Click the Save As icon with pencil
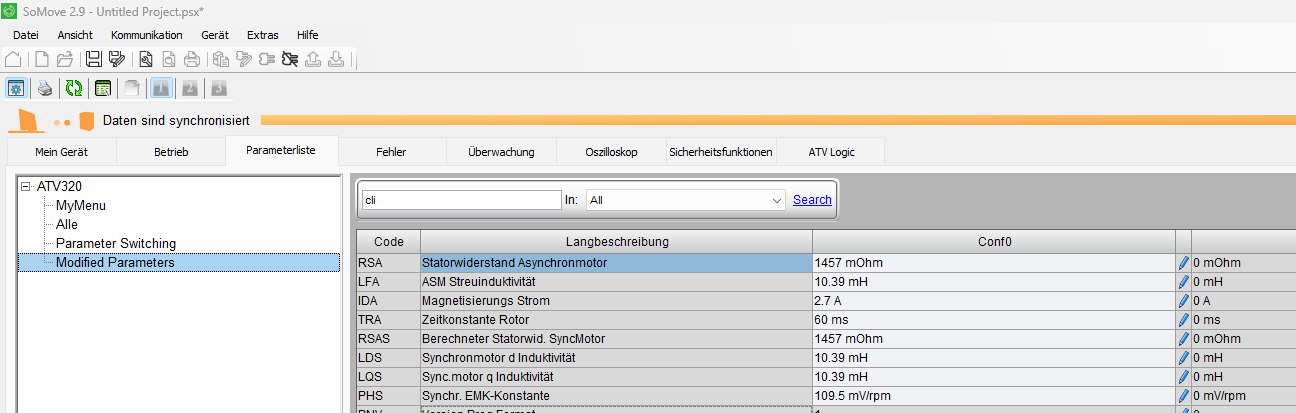This screenshot has width=1296, height=413. coord(117,59)
